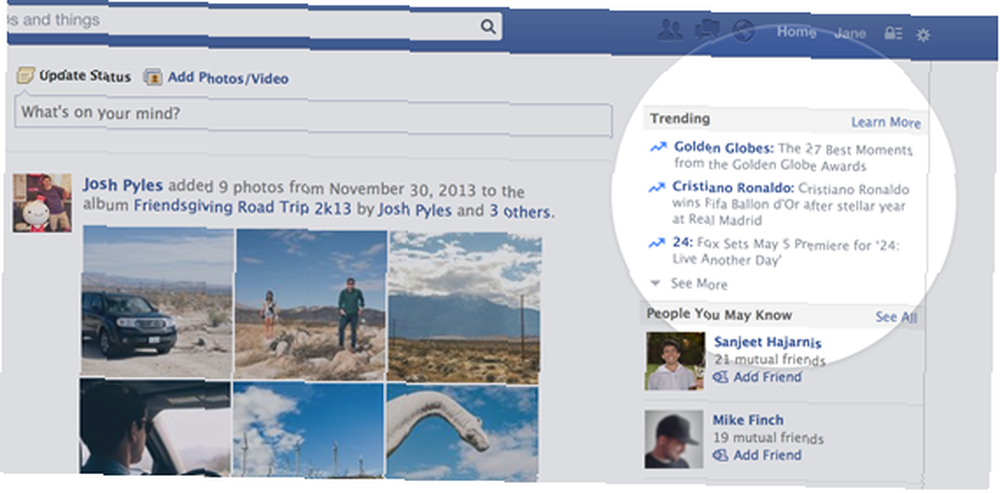Click the 3 others link in post
Screen dimensions: 1000x493
coord(522,211)
